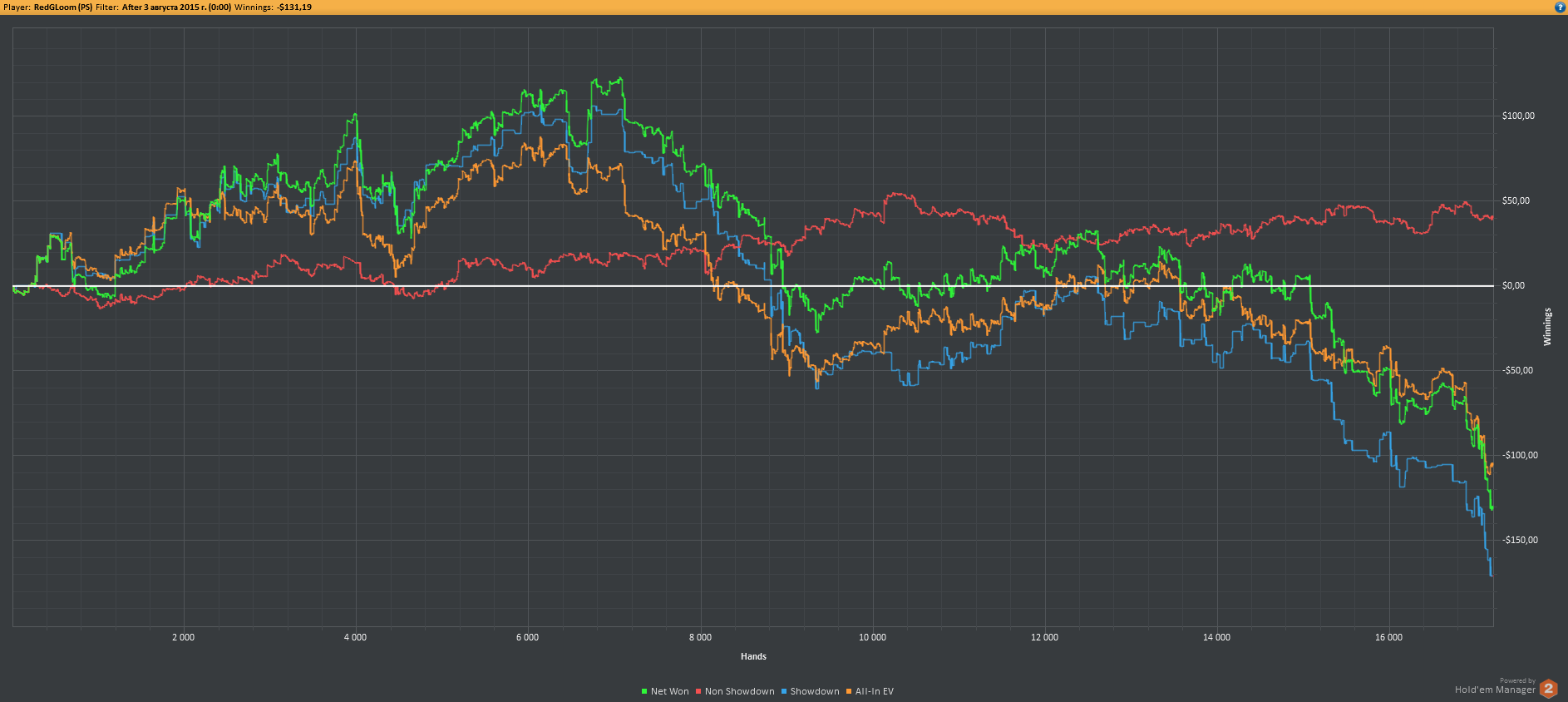Click the Hold'em Manager 2 logo icon

(1548, 689)
